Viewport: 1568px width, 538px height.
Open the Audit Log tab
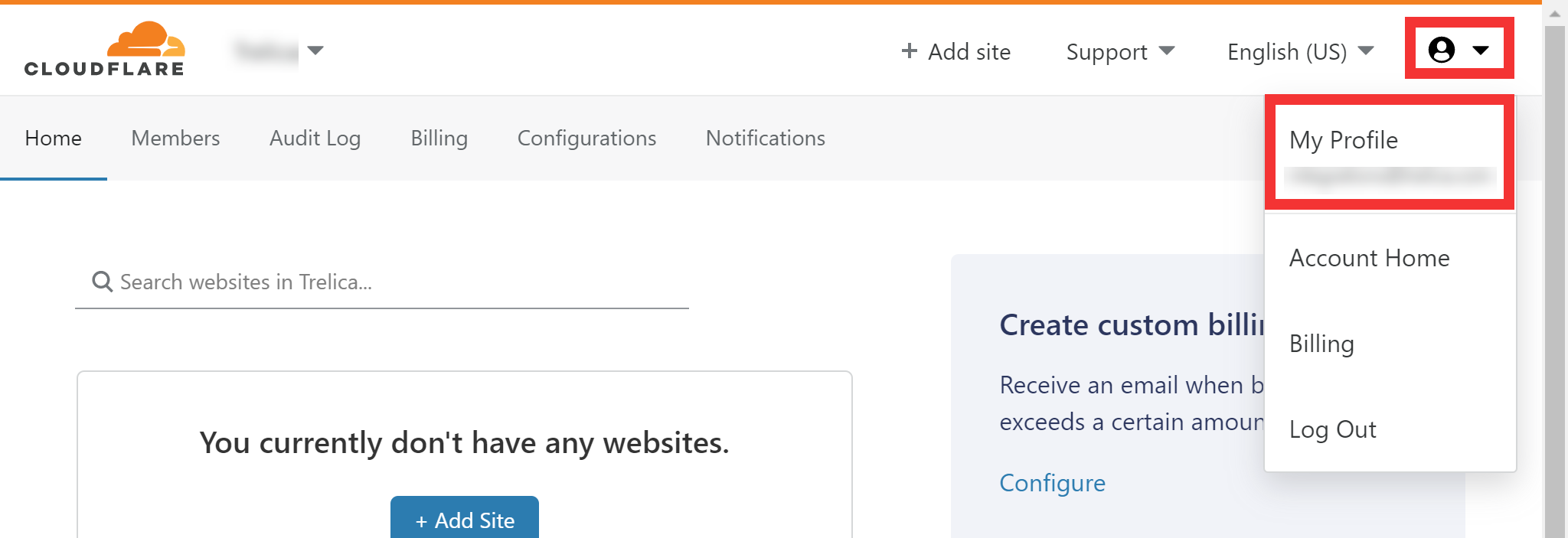pos(315,138)
